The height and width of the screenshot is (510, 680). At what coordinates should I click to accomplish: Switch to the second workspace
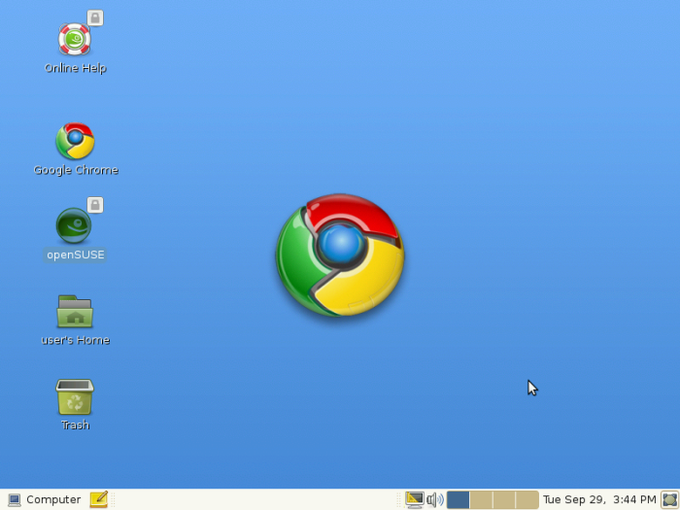pos(481,500)
